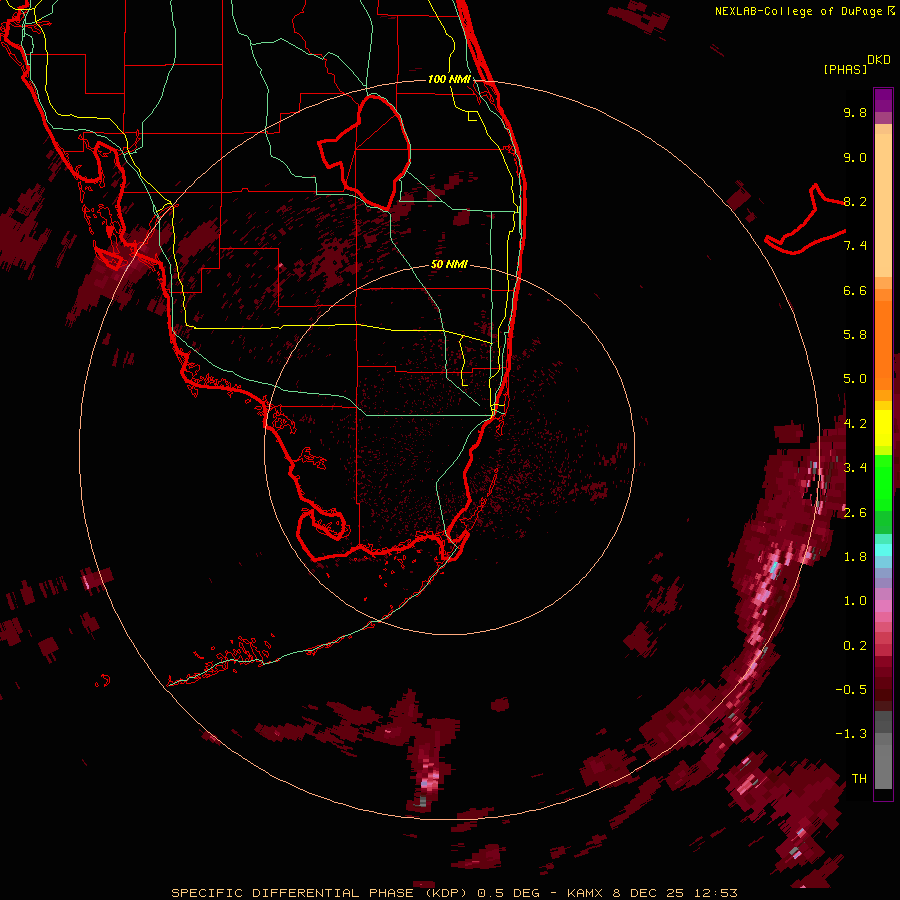Click the Bahamas island outline at right

805,219
